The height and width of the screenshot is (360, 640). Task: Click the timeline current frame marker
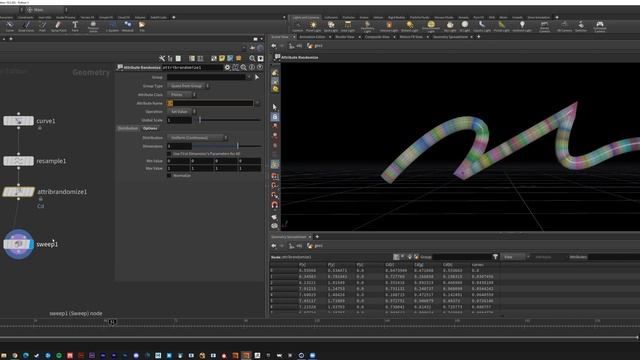pos(112,322)
